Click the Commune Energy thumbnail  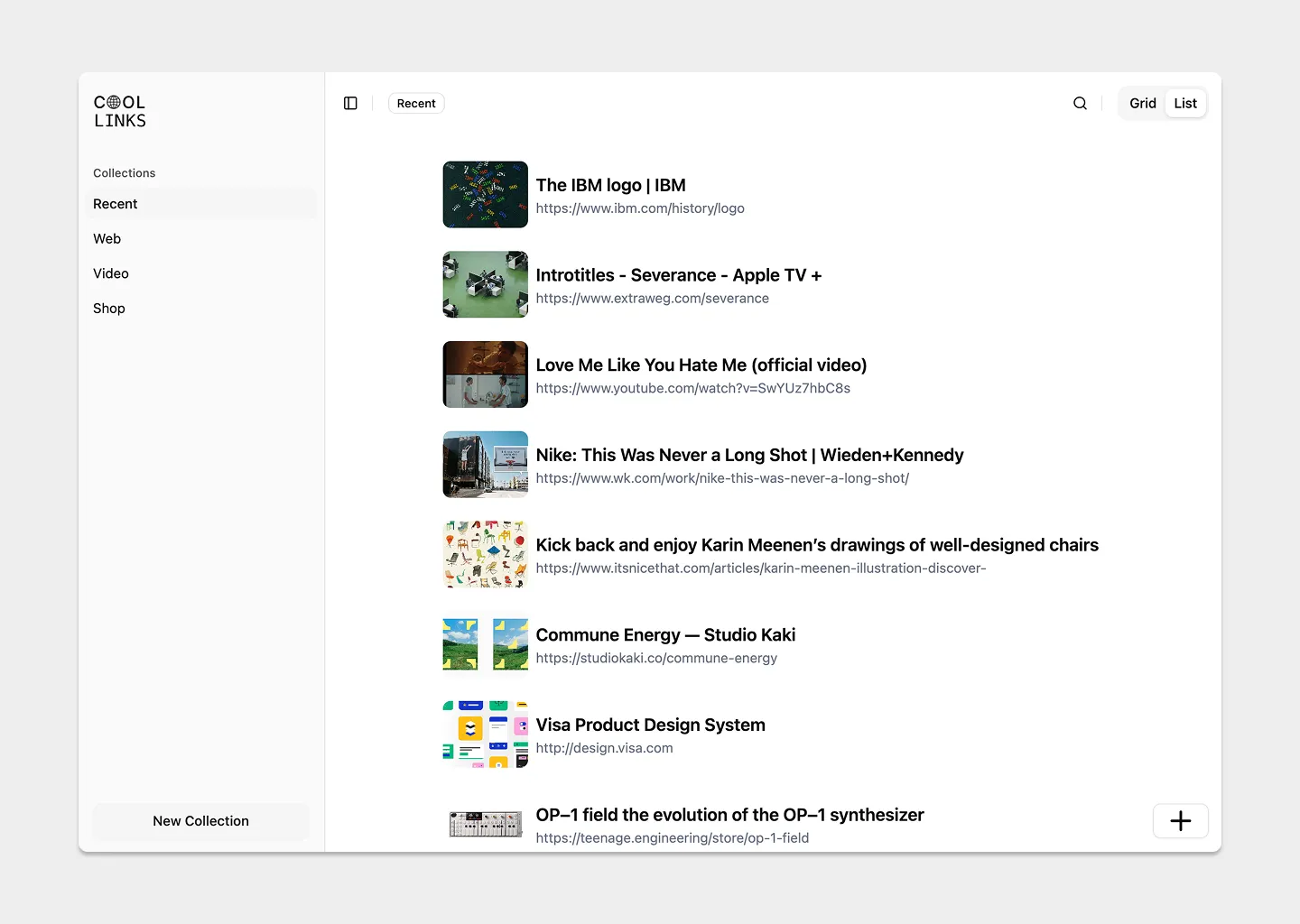point(486,644)
